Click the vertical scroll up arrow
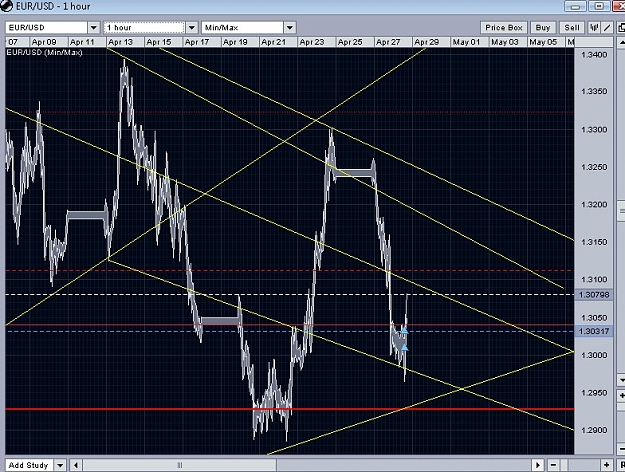 (x=621, y=42)
